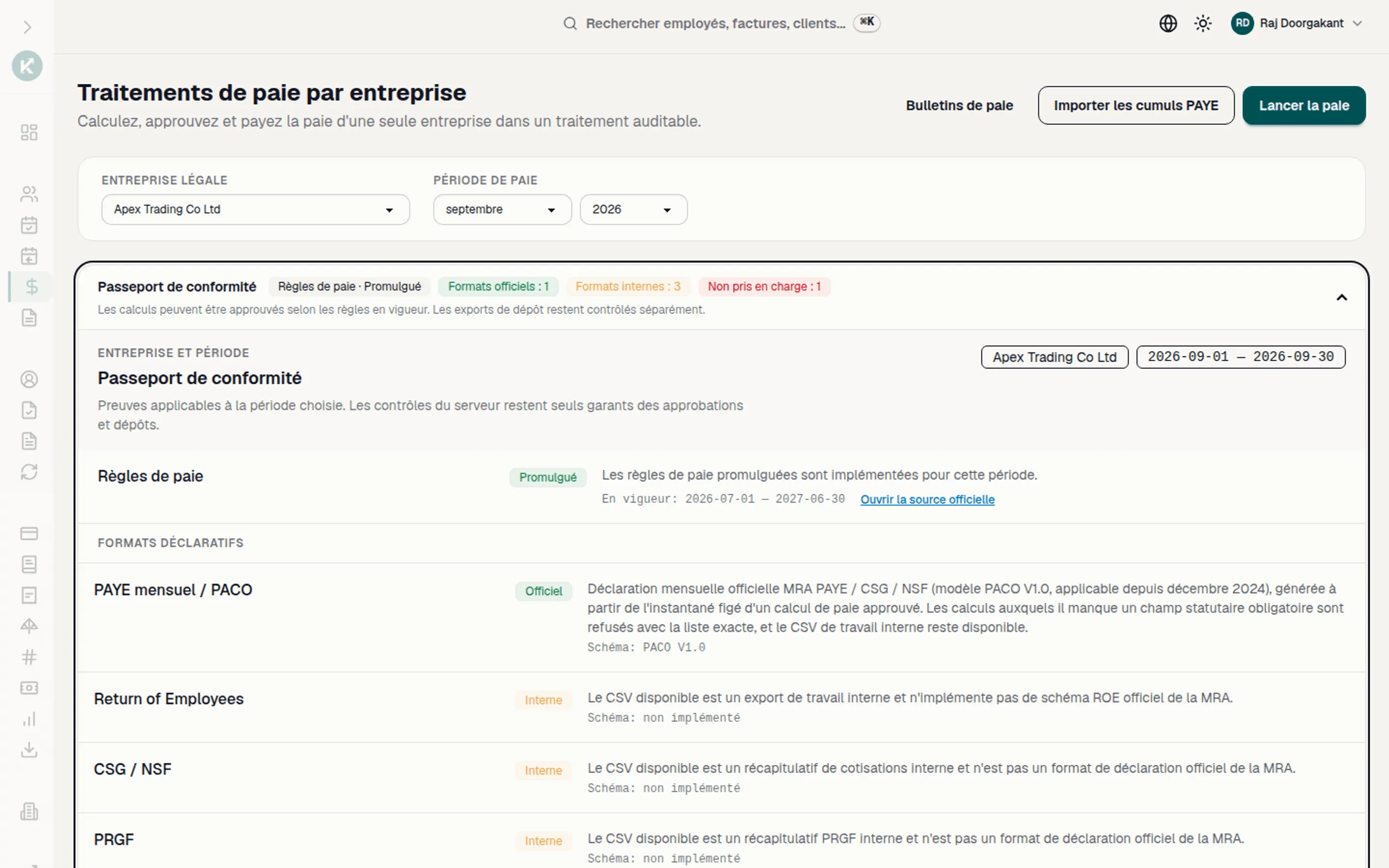Click Interne badge on Return of Employees
This screenshot has width=1389, height=868.
point(543,700)
